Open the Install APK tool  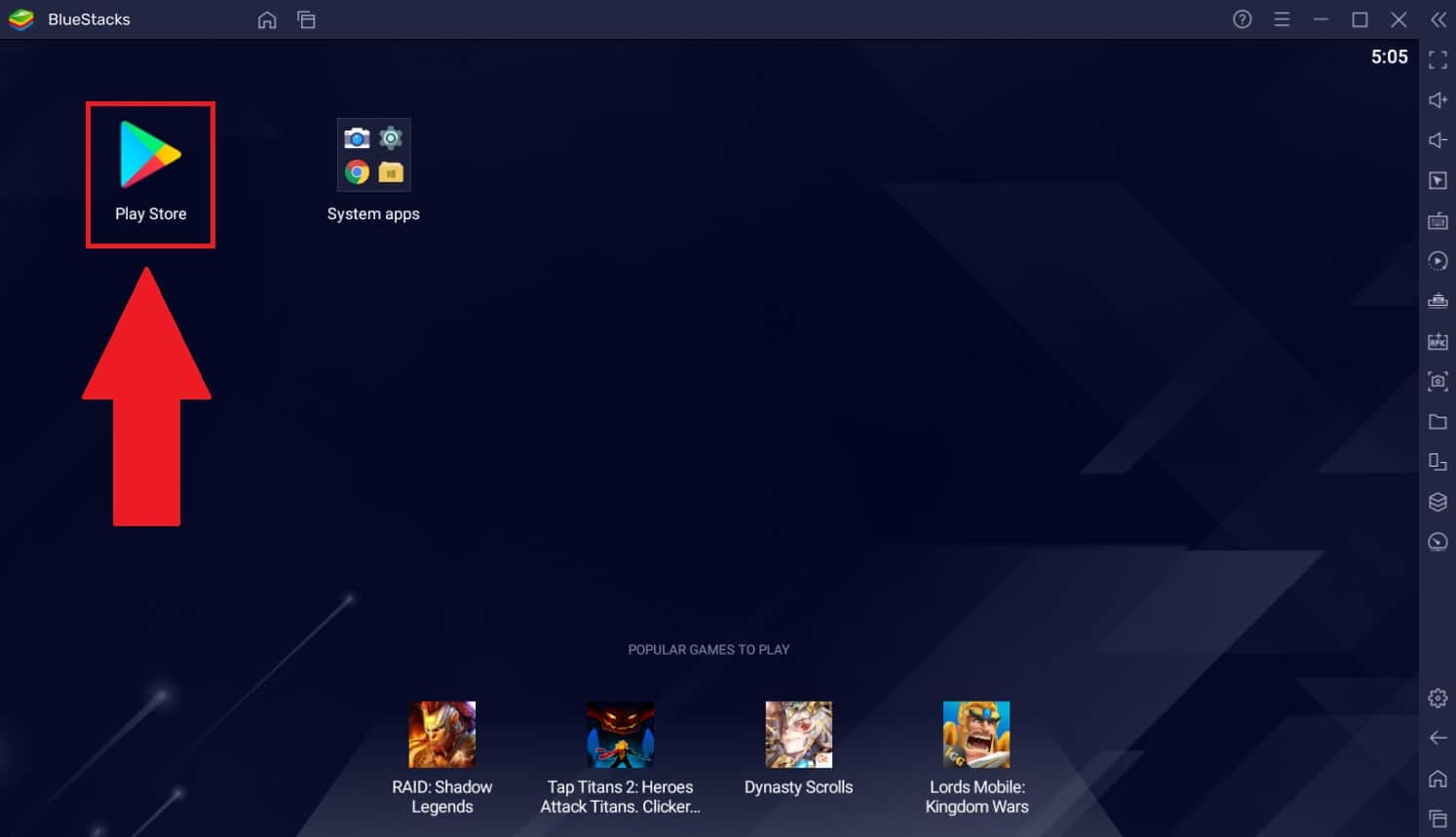point(1437,341)
